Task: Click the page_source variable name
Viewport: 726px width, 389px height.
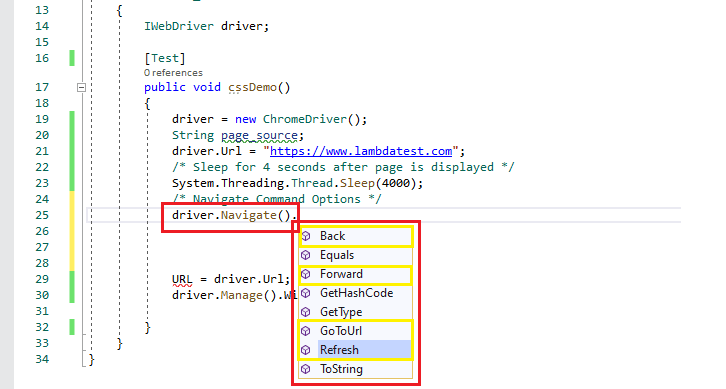Action: (259, 136)
